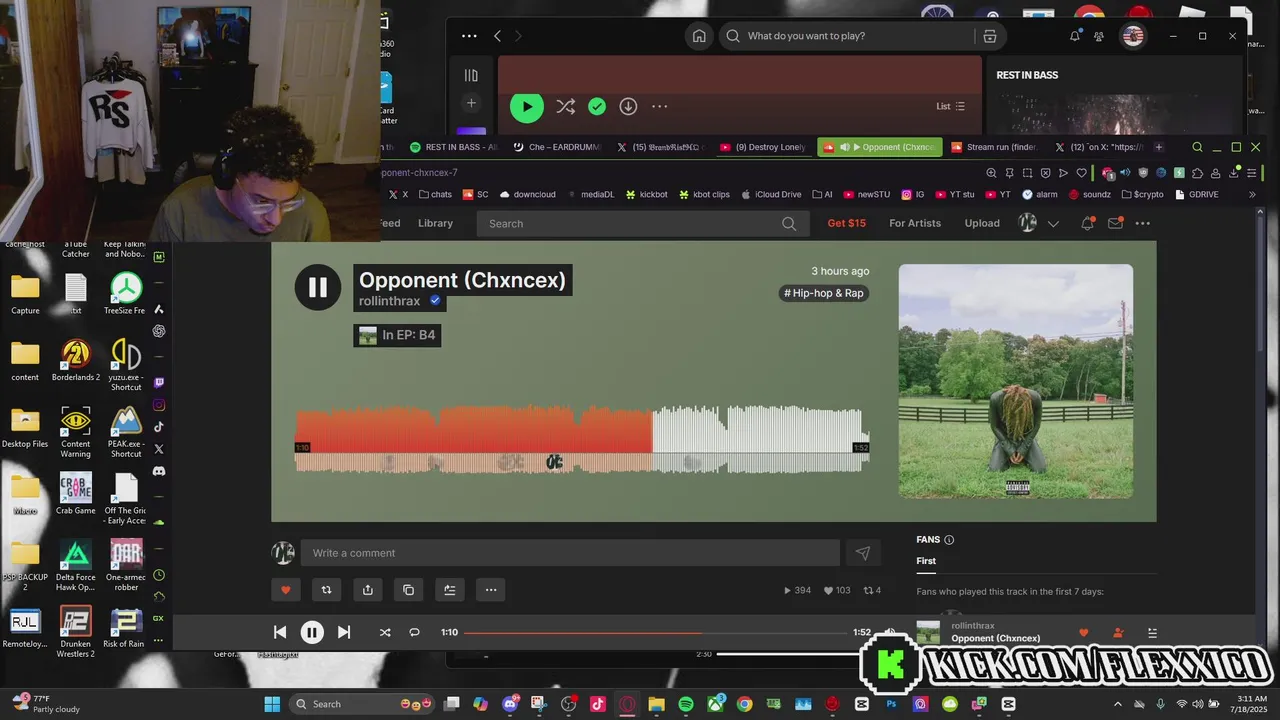This screenshot has width=1280, height=720.
Task: Toggle shuffle in the SoundCloud player bar
Action: point(385,632)
